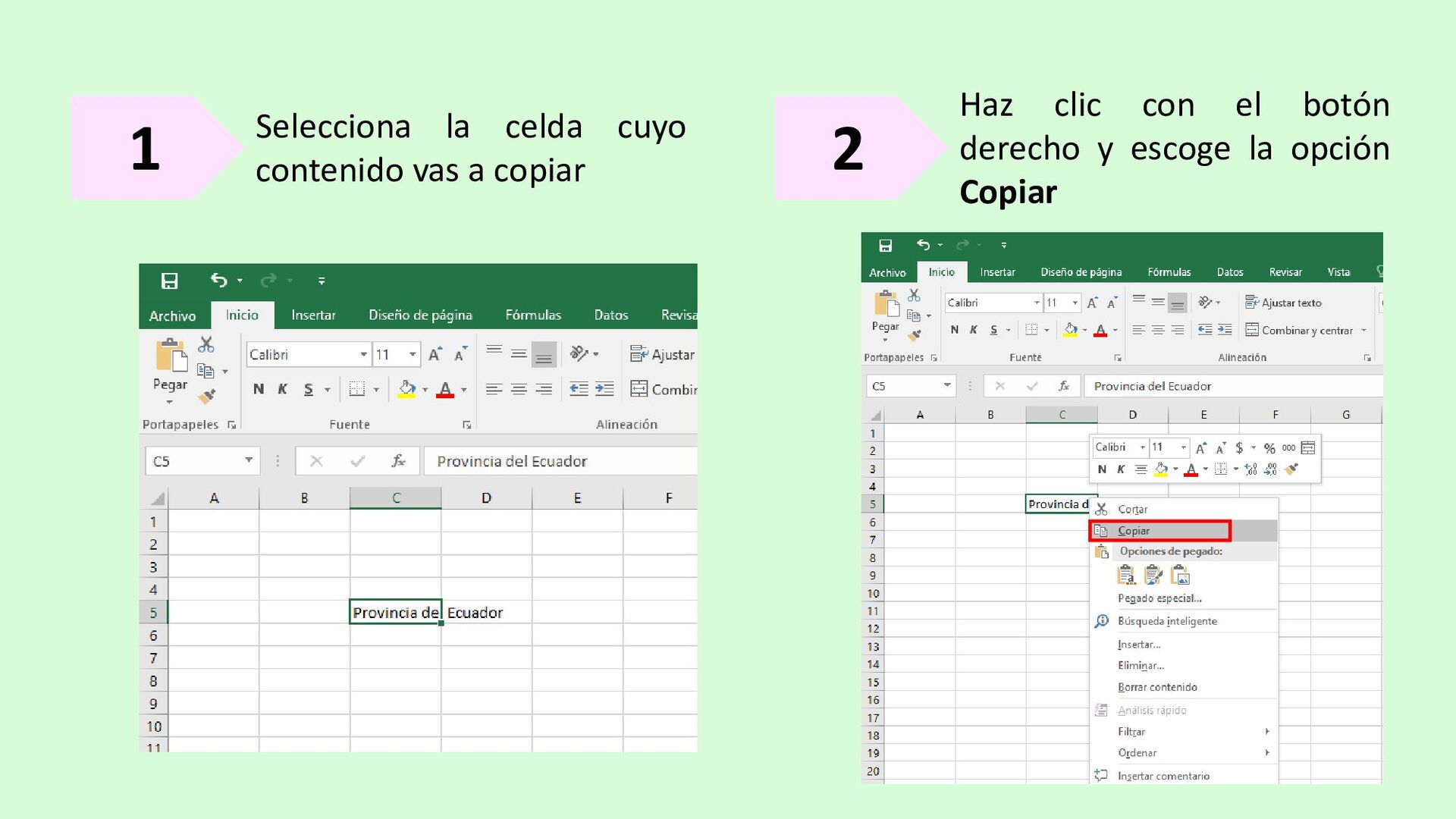Screen dimensions: 1456x819
Task: Click the increase indent icon in left ribbon
Action: coord(604,389)
